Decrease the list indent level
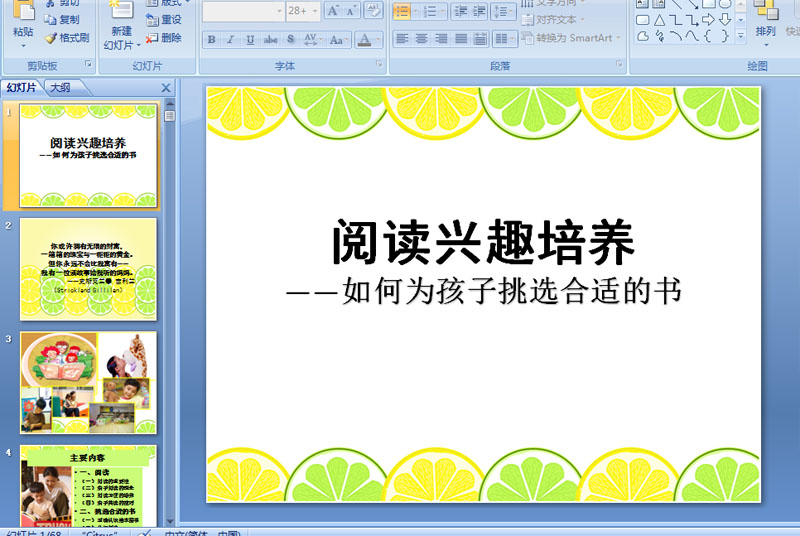 click(461, 11)
